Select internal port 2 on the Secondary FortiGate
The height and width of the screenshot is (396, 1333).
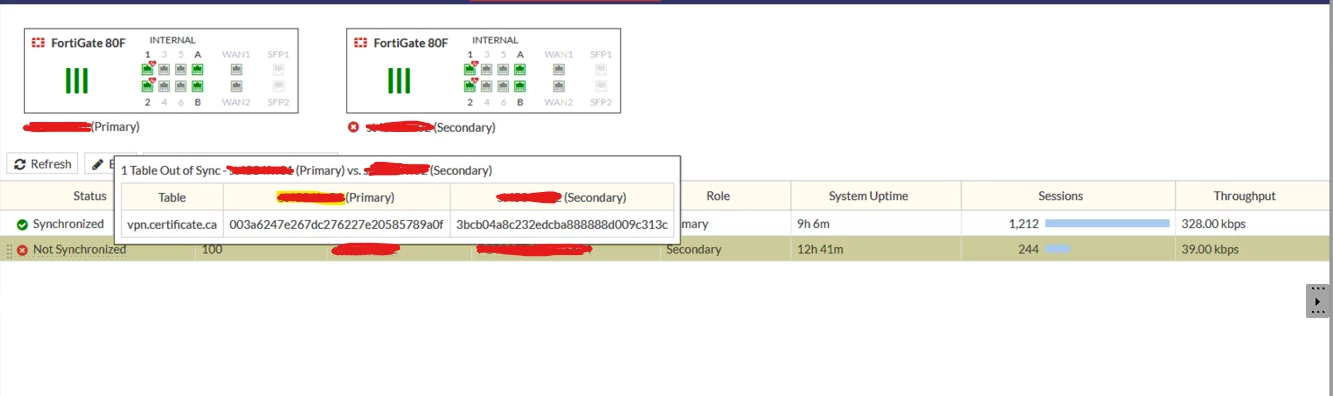pyautogui.click(x=470, y=86)
